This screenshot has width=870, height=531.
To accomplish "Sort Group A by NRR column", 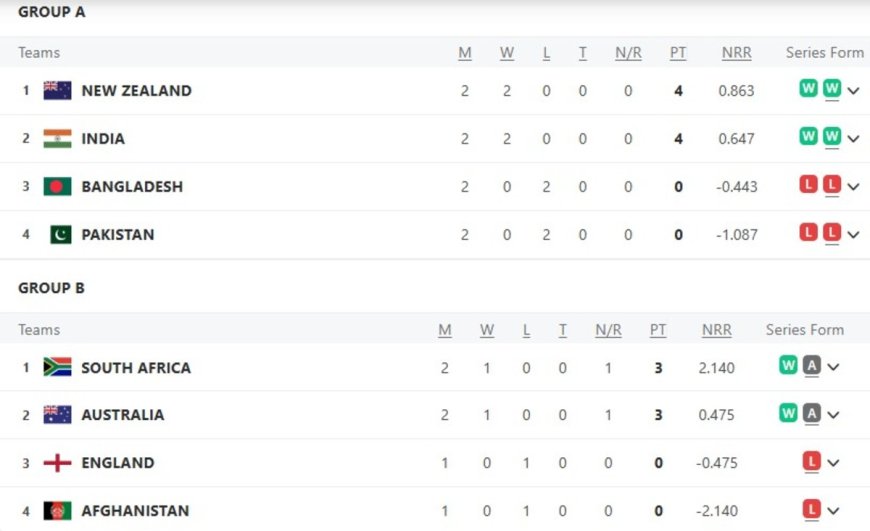I will pyautogui.click(x=736, y=53).
